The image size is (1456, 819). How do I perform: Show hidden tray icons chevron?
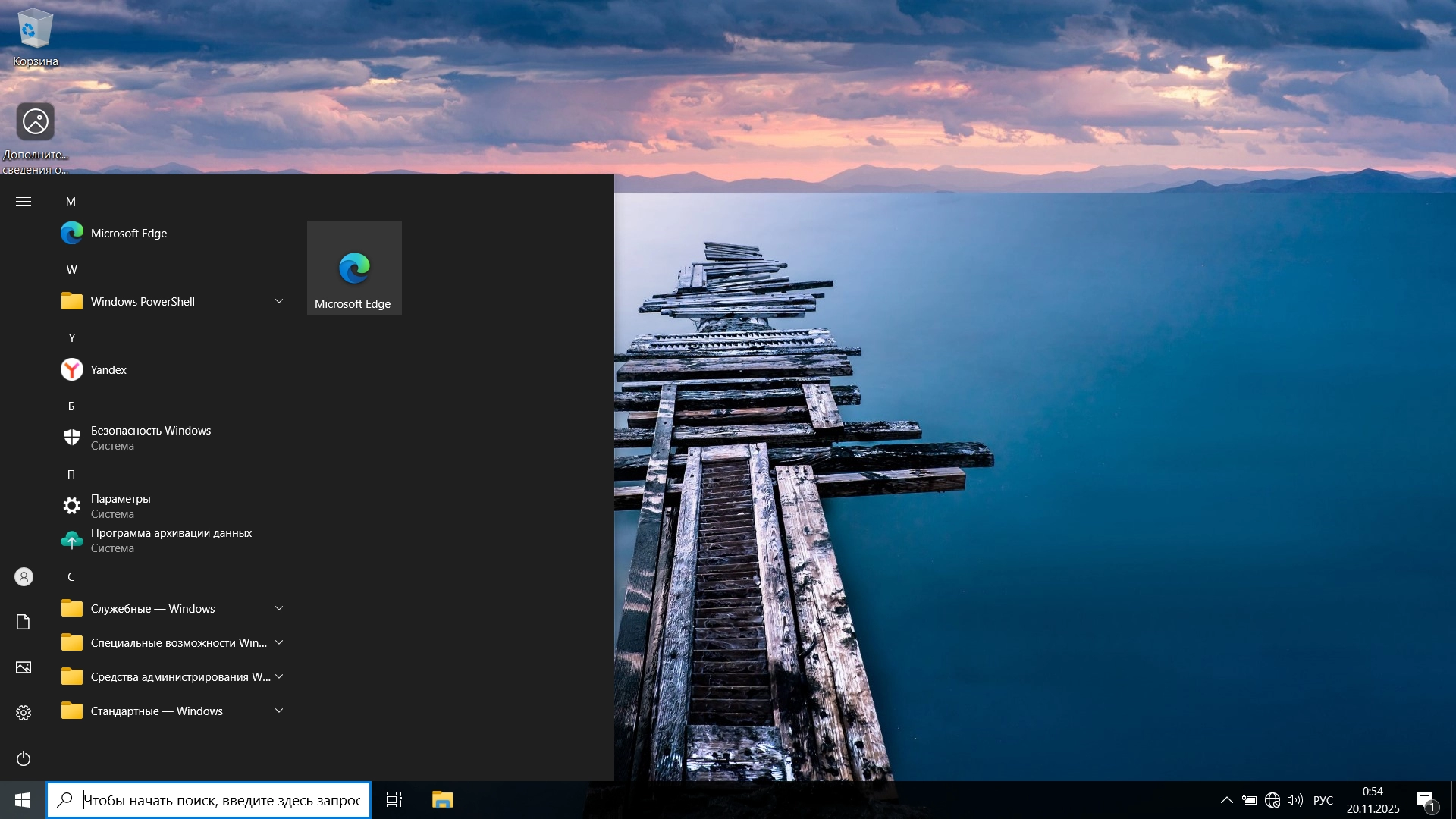(x=1226, y=800)
